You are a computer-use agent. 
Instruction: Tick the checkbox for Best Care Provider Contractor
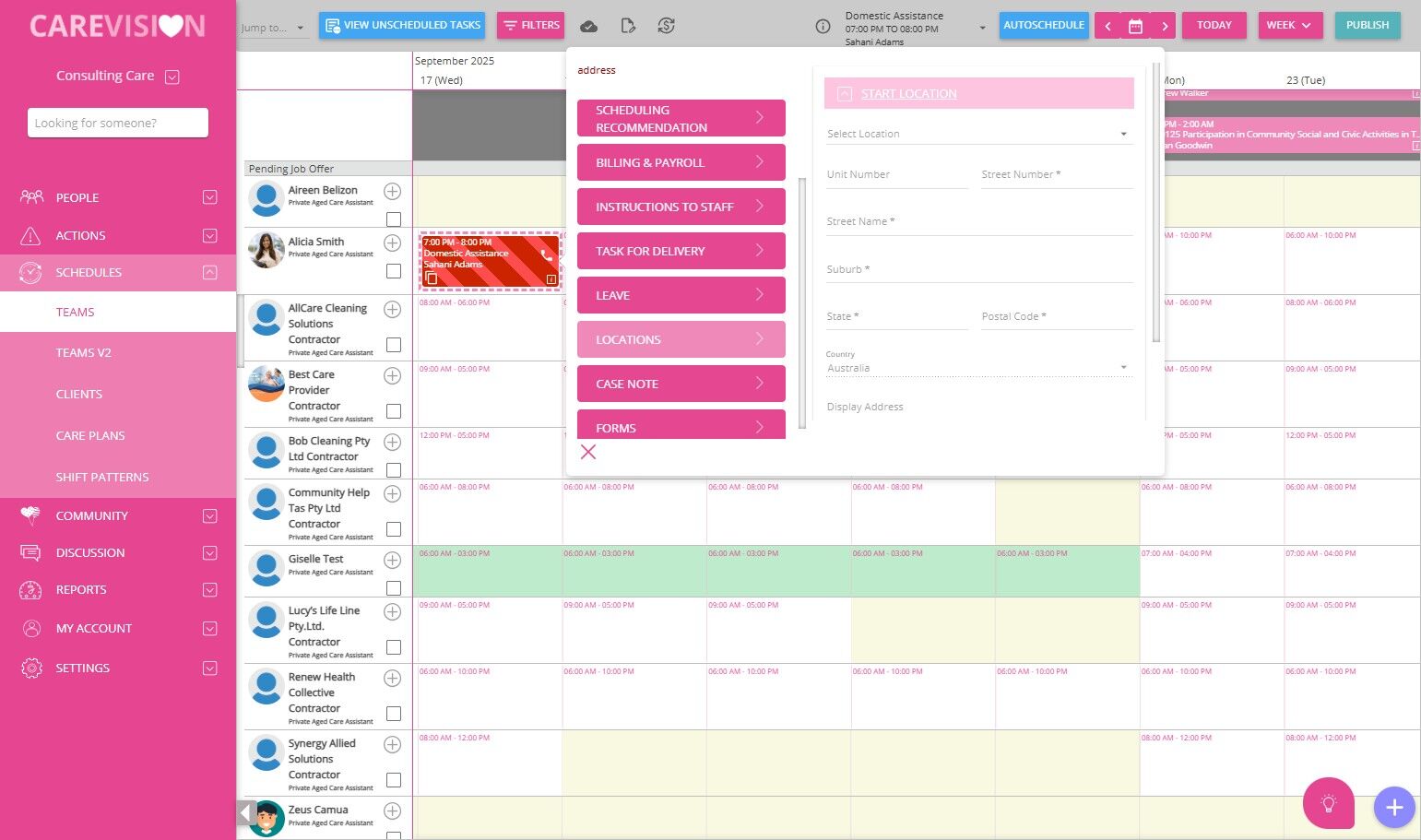coord(394,411)
